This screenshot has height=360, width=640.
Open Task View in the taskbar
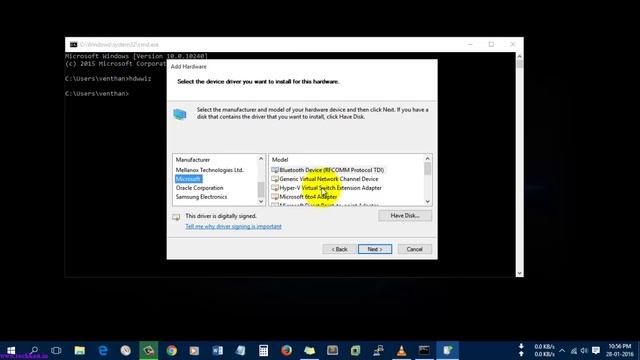point(56,350)
